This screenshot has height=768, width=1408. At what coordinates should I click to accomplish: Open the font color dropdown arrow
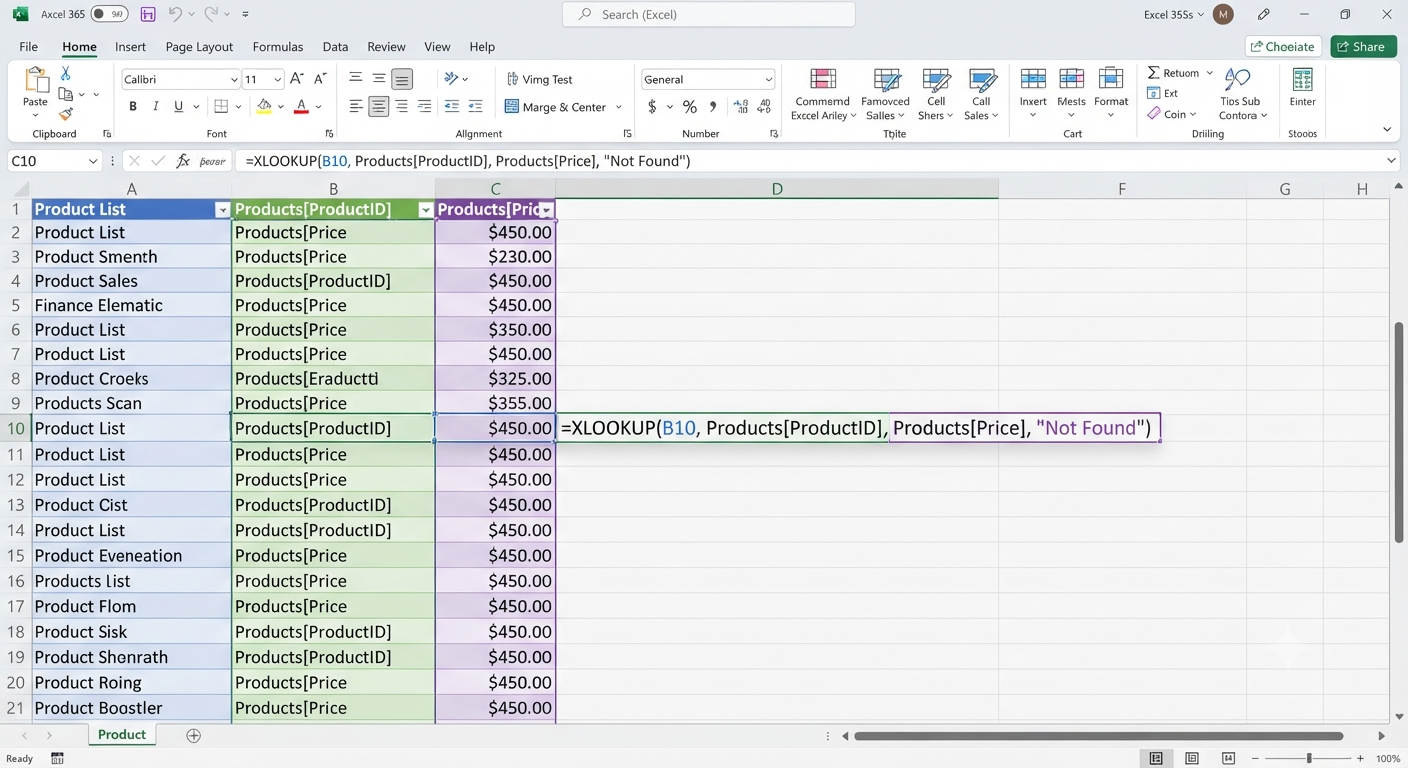tap(319, 107)
